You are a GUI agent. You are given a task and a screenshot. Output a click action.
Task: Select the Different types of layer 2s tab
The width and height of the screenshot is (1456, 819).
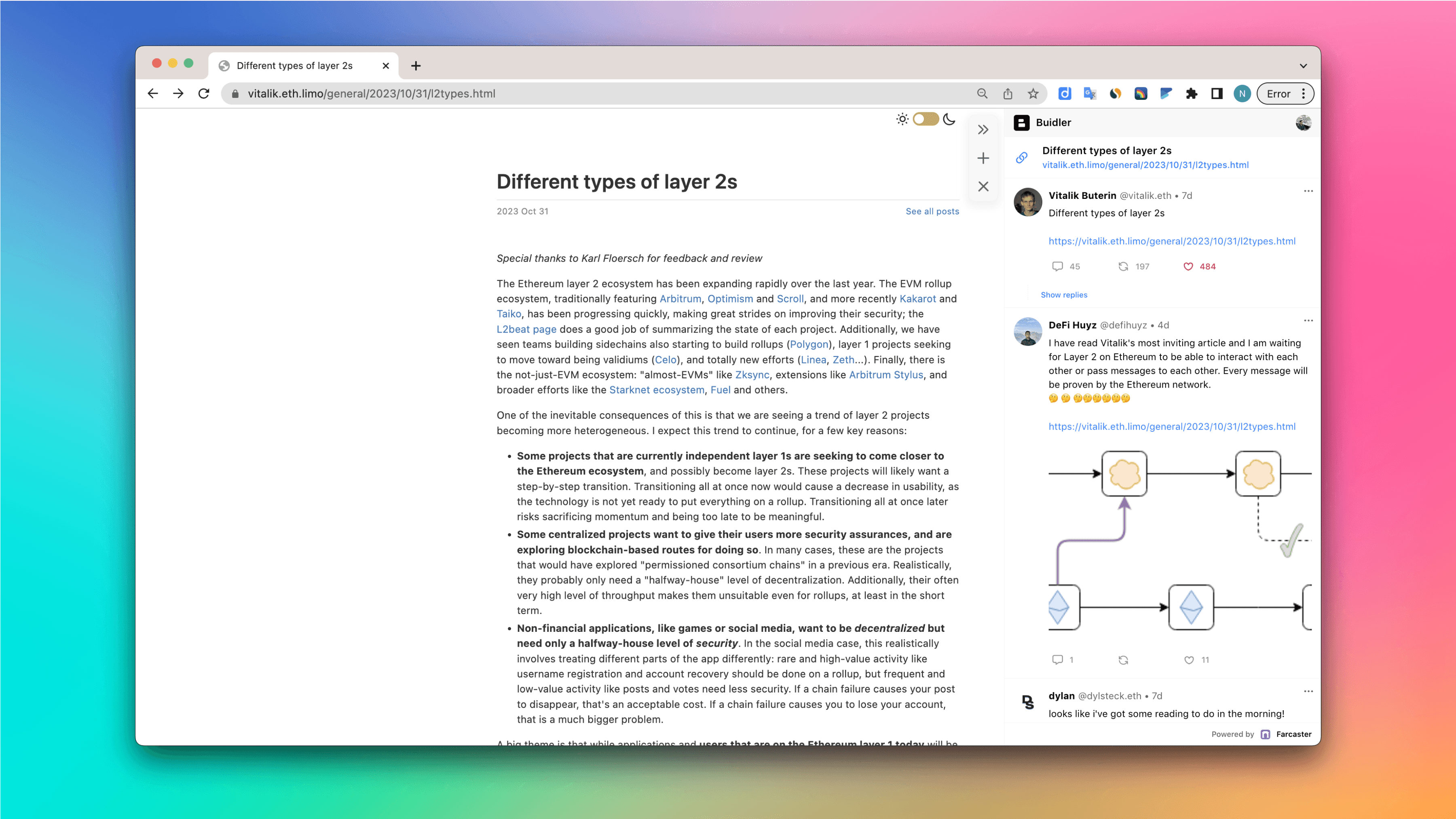304,65
